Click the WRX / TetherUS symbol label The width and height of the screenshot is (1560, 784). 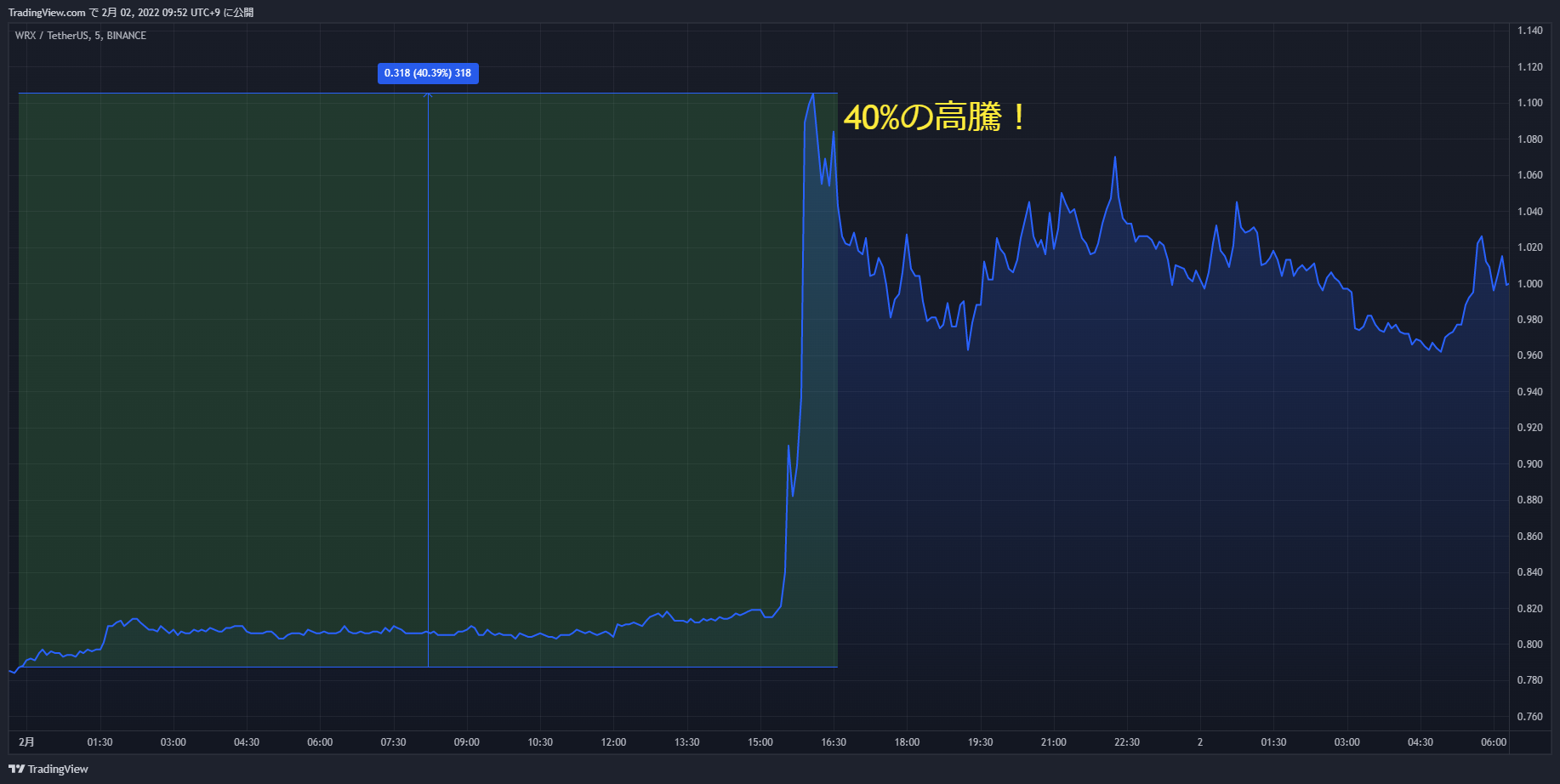point(53,36)
